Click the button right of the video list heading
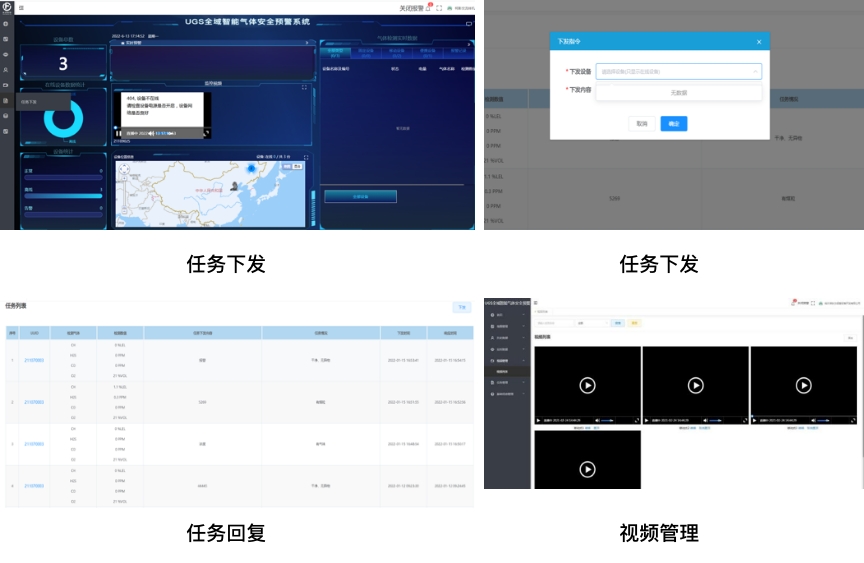 (850, 338)
